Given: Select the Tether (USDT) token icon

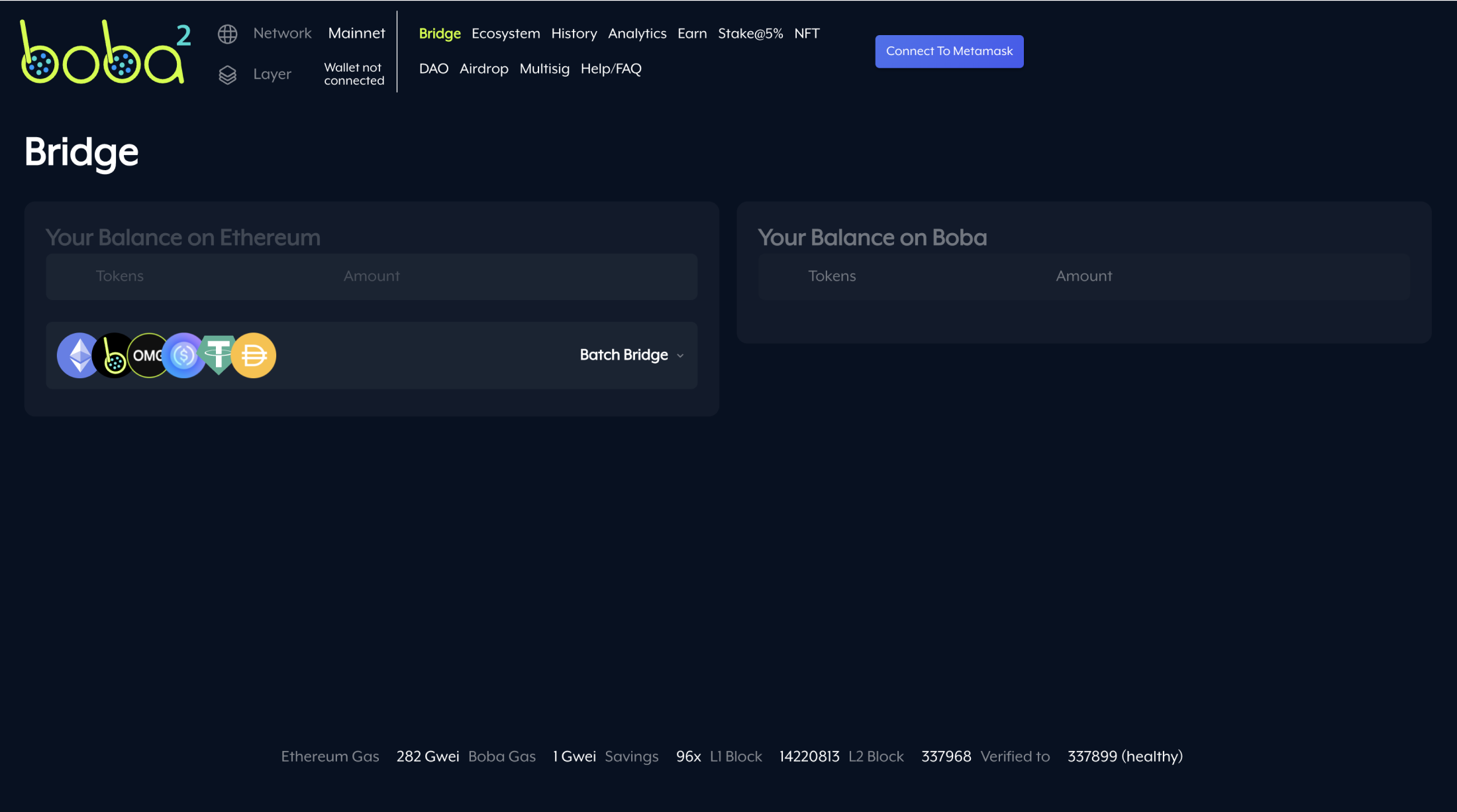Looking at the screenshot, I should click(219, 356).
